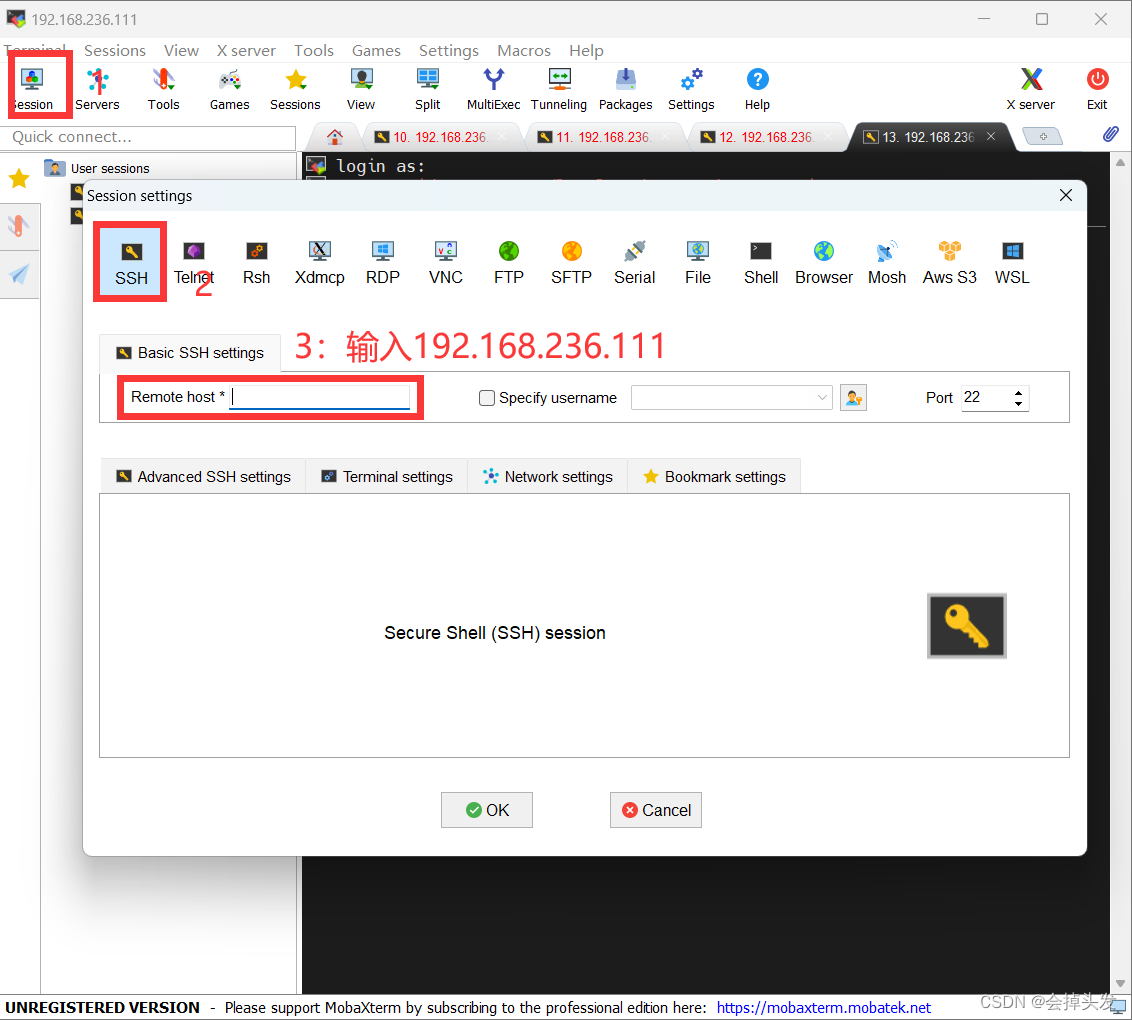Select the SSH session type
Viewport: 1132px width, 1020px height.
pos(131,263)
